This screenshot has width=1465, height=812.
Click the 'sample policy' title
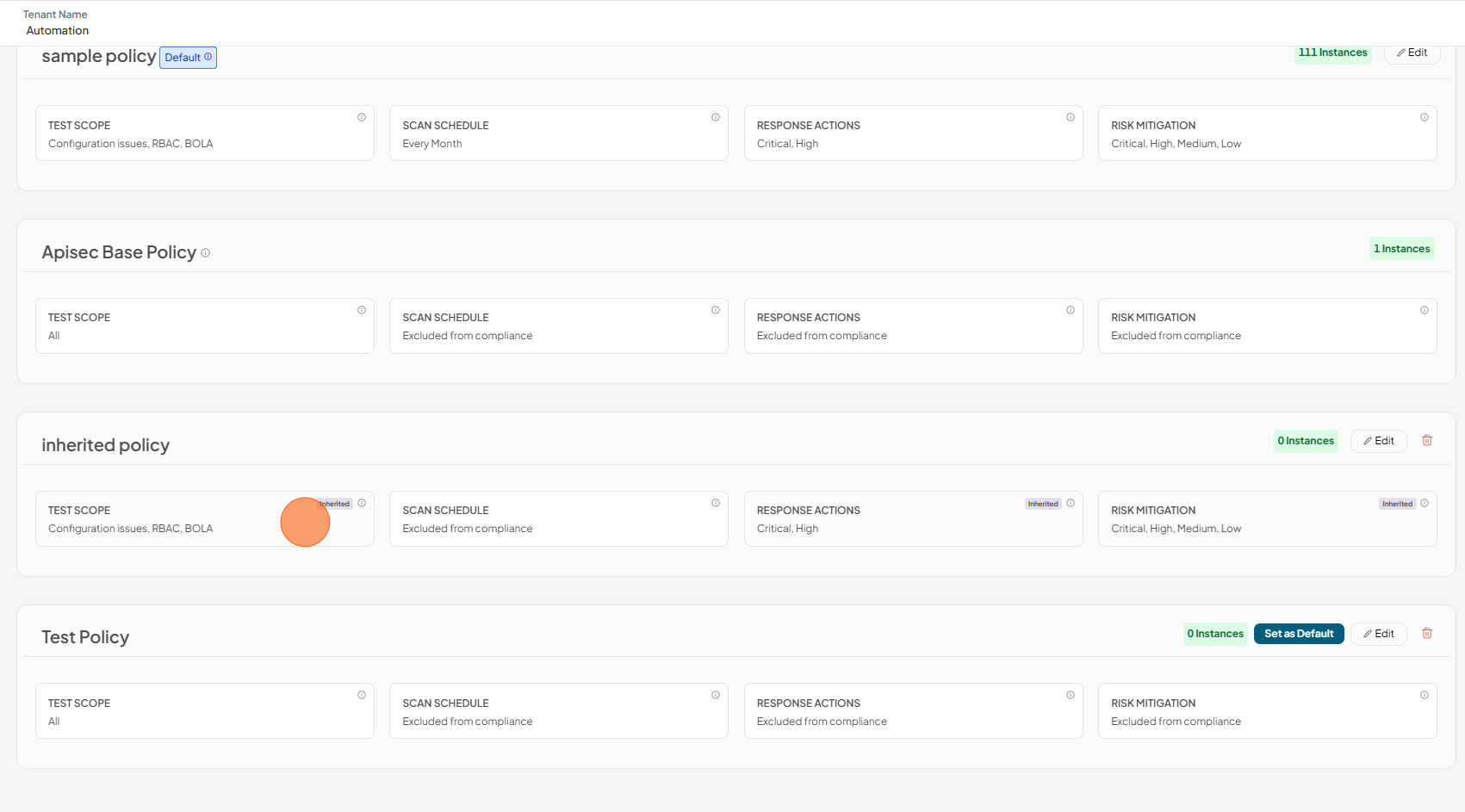click(x=99, y=56)
